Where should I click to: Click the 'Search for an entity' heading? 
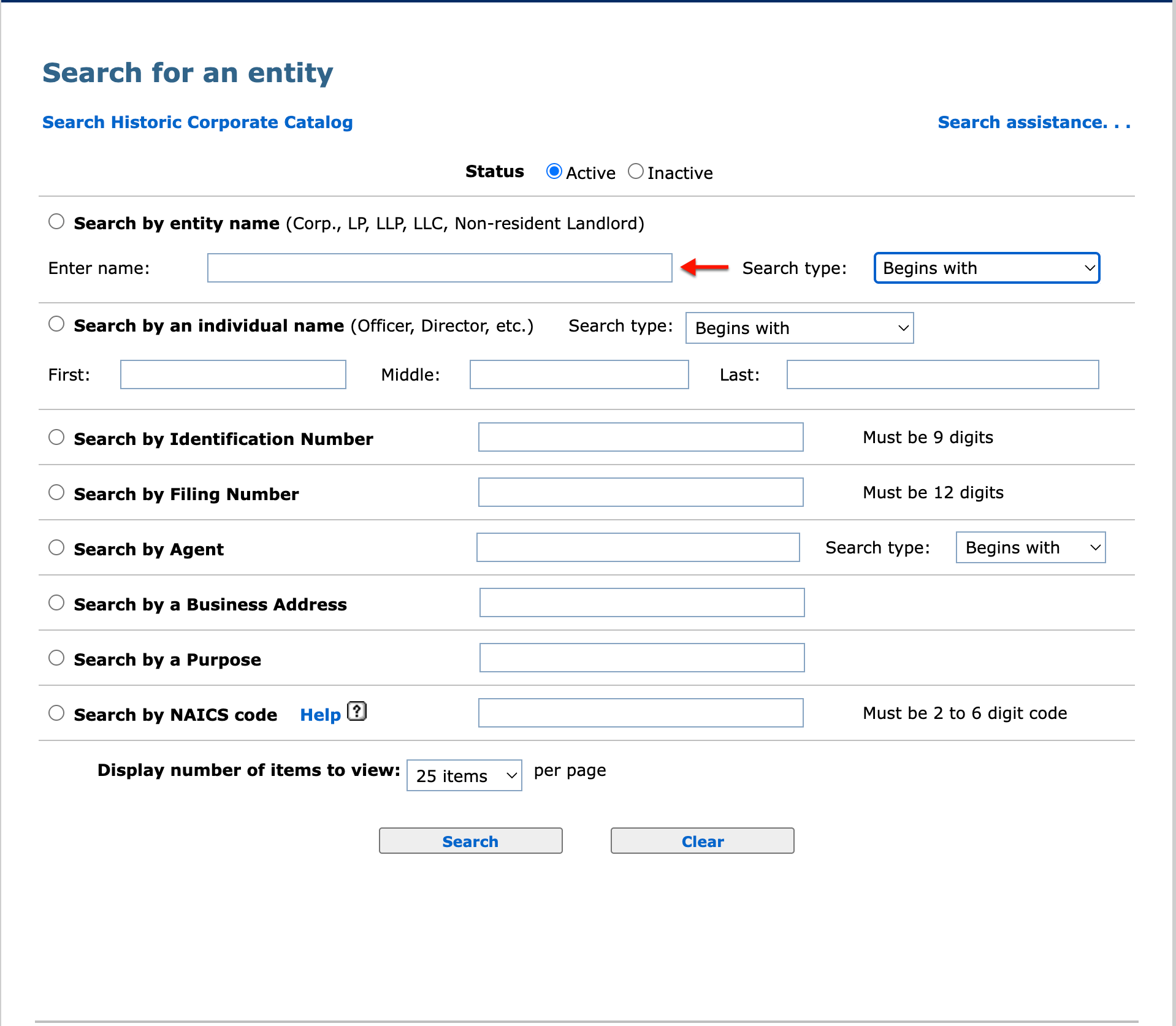point(188,73)
